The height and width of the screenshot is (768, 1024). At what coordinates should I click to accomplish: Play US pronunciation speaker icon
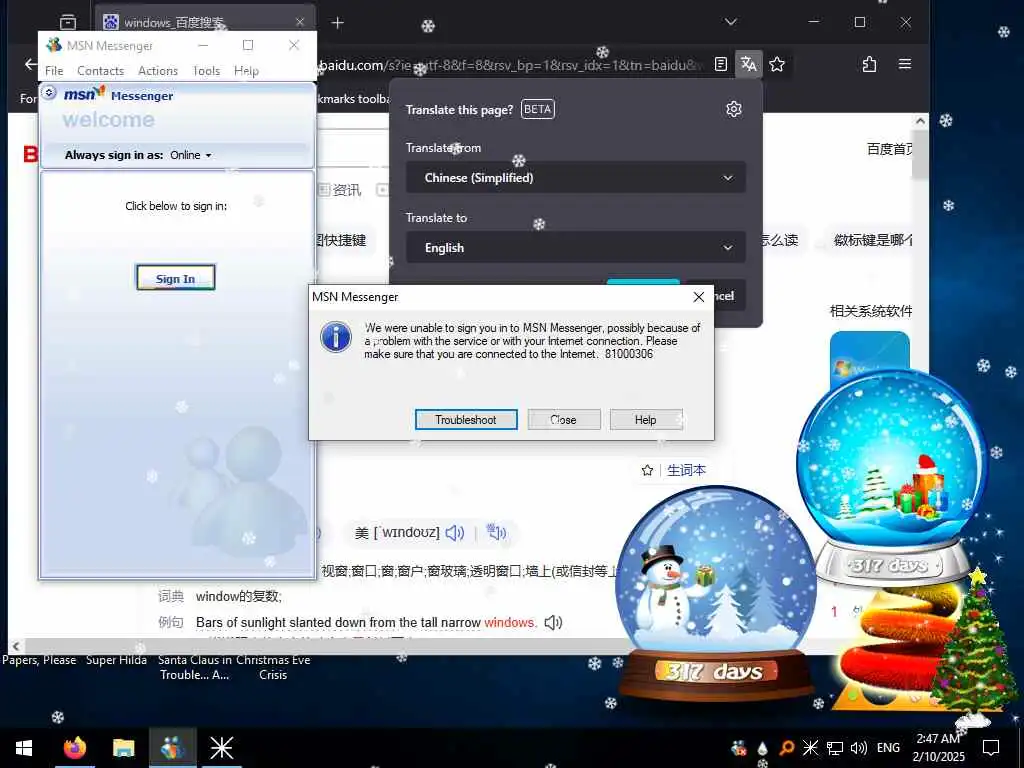click(x=455, y=533)
